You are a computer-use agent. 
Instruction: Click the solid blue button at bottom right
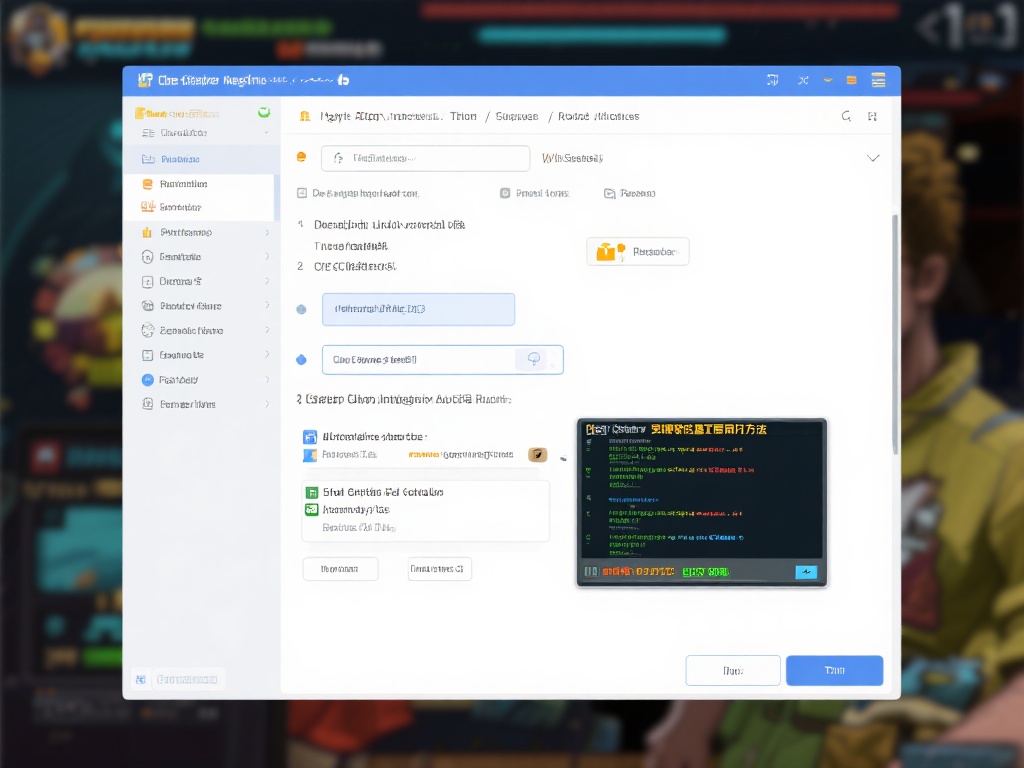834,670
